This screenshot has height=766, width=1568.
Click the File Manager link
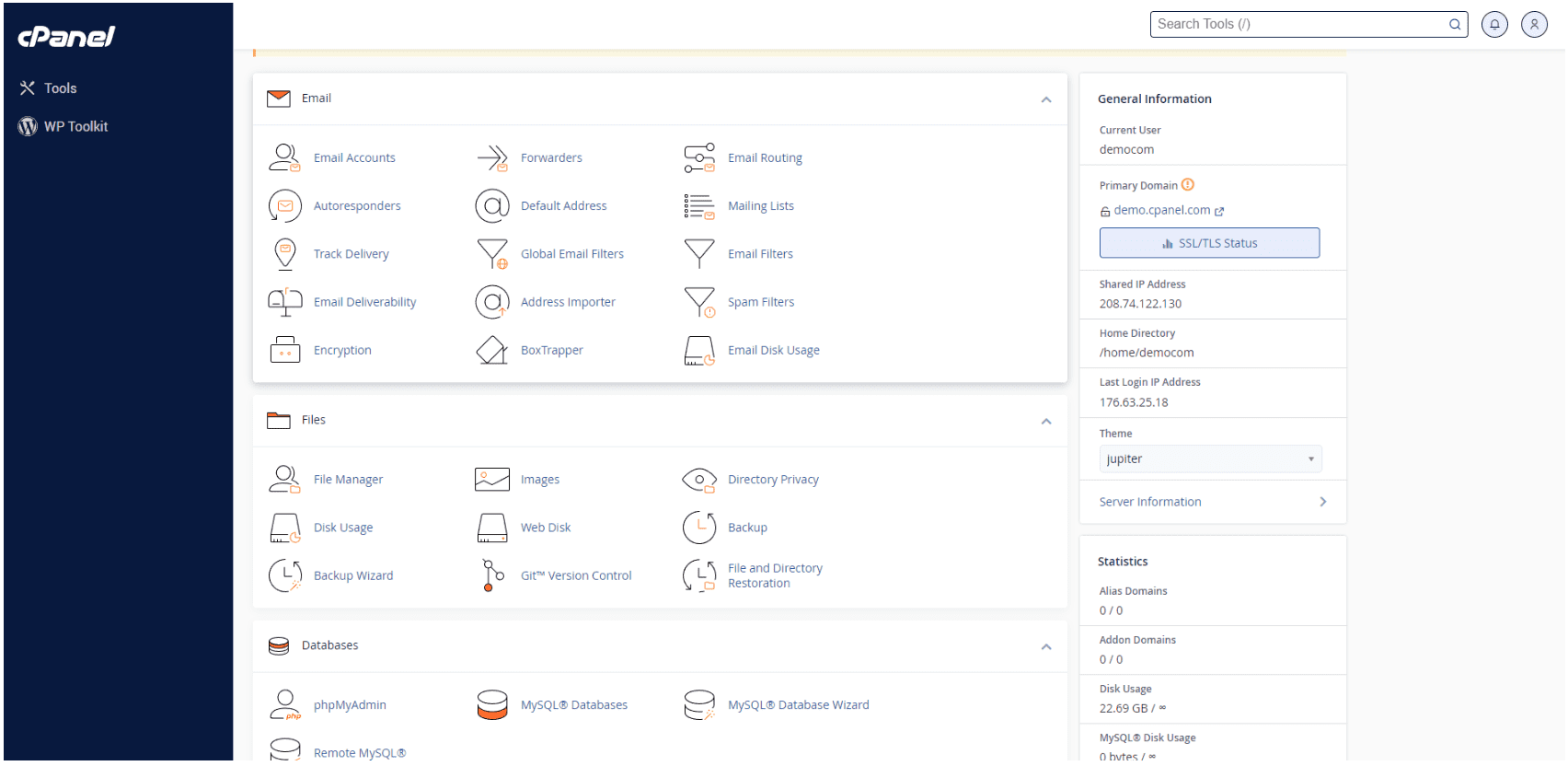348,480
